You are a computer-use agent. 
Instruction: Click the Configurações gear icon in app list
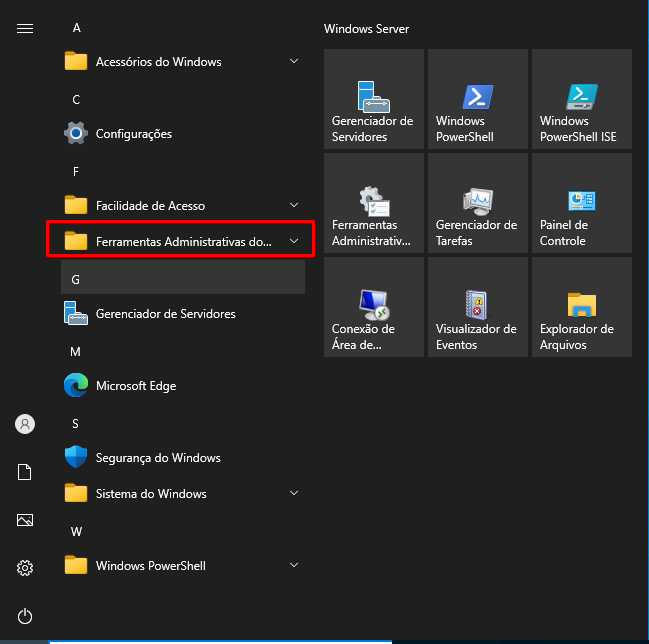(x=76, y=133)
